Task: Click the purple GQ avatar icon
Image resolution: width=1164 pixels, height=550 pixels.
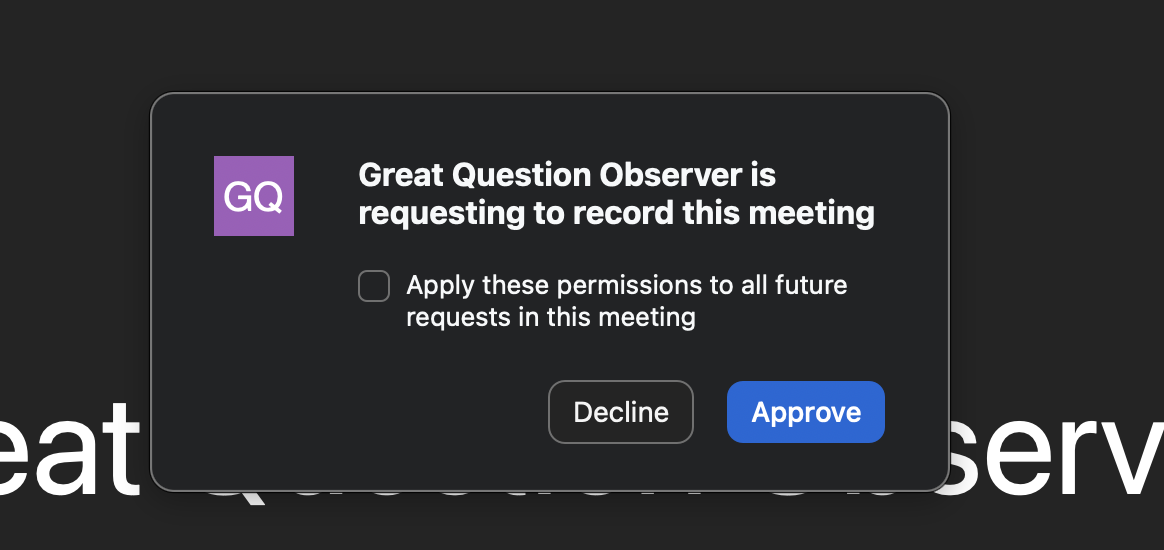Action: (254, 196)
